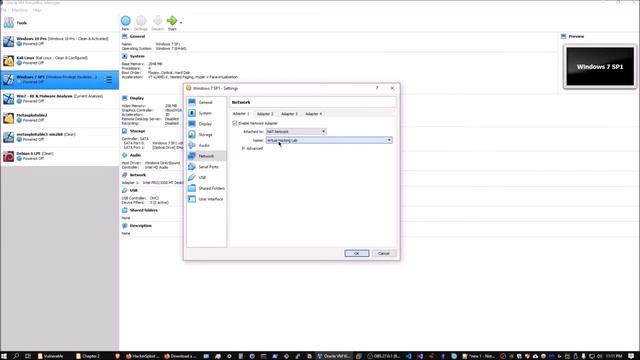This screenshot has width=640, height=360.
Task: Select the Kali Linux virtual machine
Action: [x=60, y=60]
